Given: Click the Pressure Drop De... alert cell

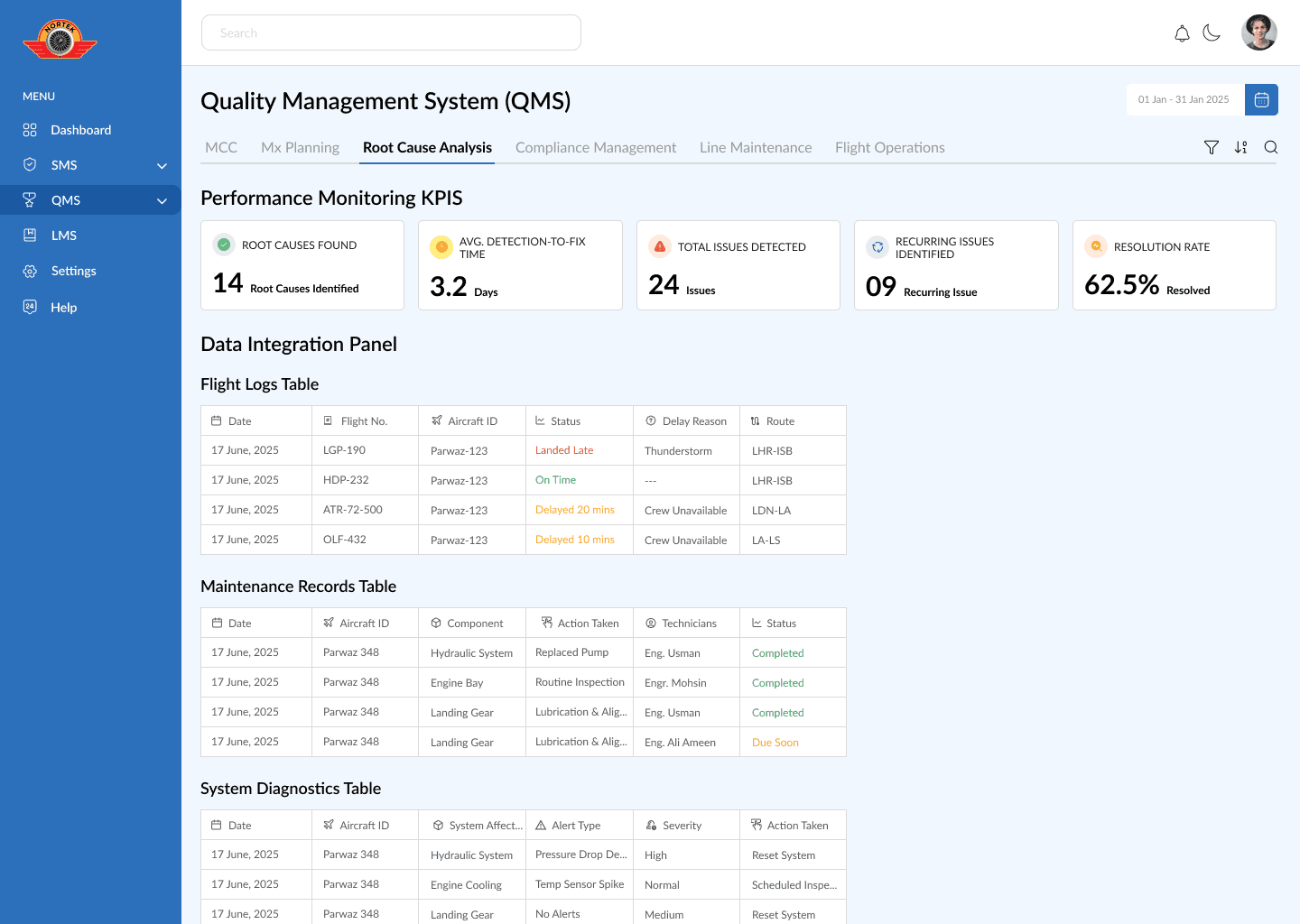Looking at the screenshot, I should (580, 855).
